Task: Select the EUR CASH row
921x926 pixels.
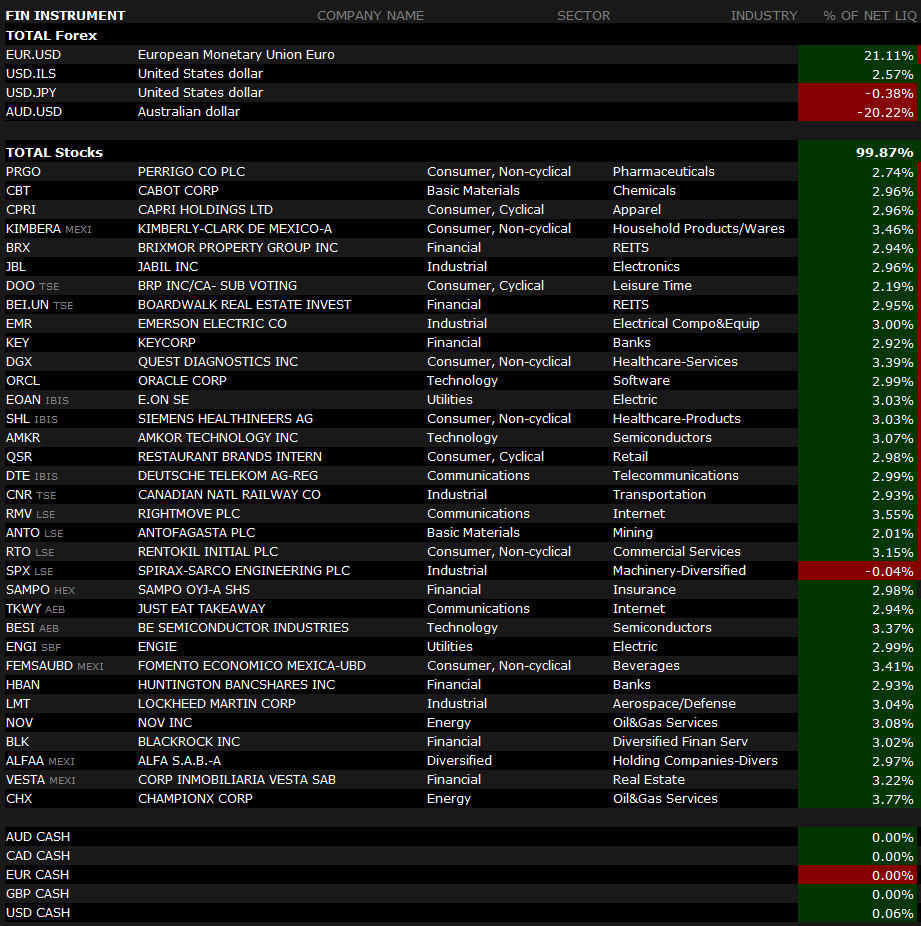Action: pos(460,875)
